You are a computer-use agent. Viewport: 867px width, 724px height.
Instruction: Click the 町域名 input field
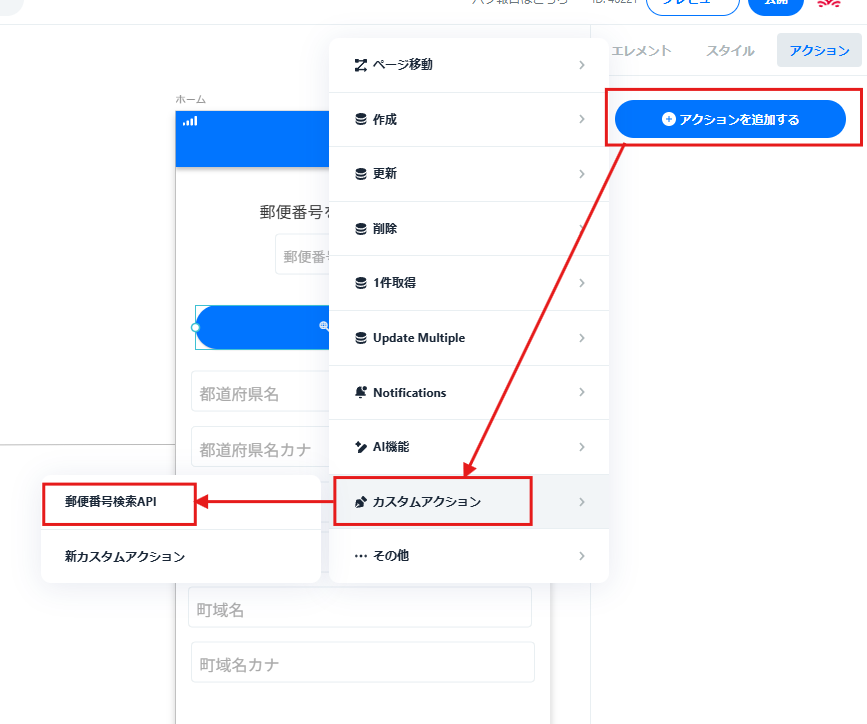coord(360,607)
